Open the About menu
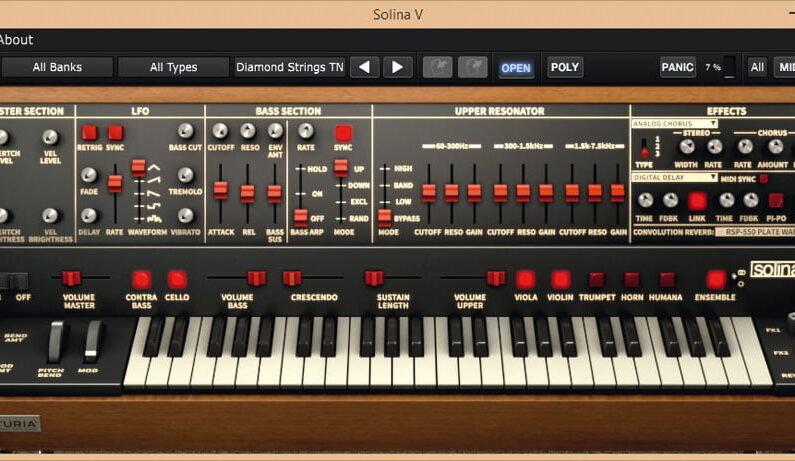Screen dimensions: 795x461 [17, 40]
